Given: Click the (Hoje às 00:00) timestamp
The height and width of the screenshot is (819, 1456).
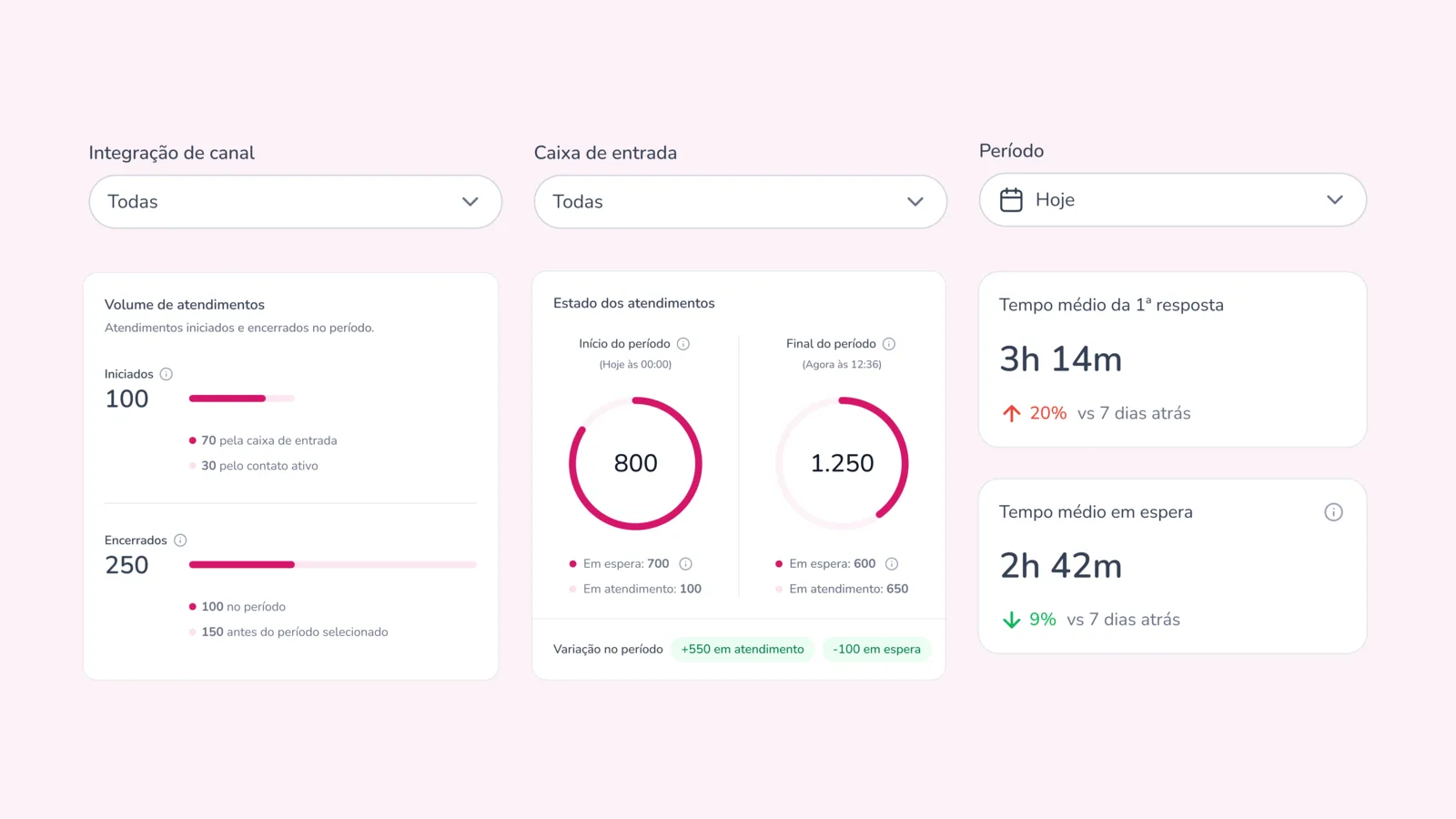Looking at the screenshot, I should (x=635, y=365).
